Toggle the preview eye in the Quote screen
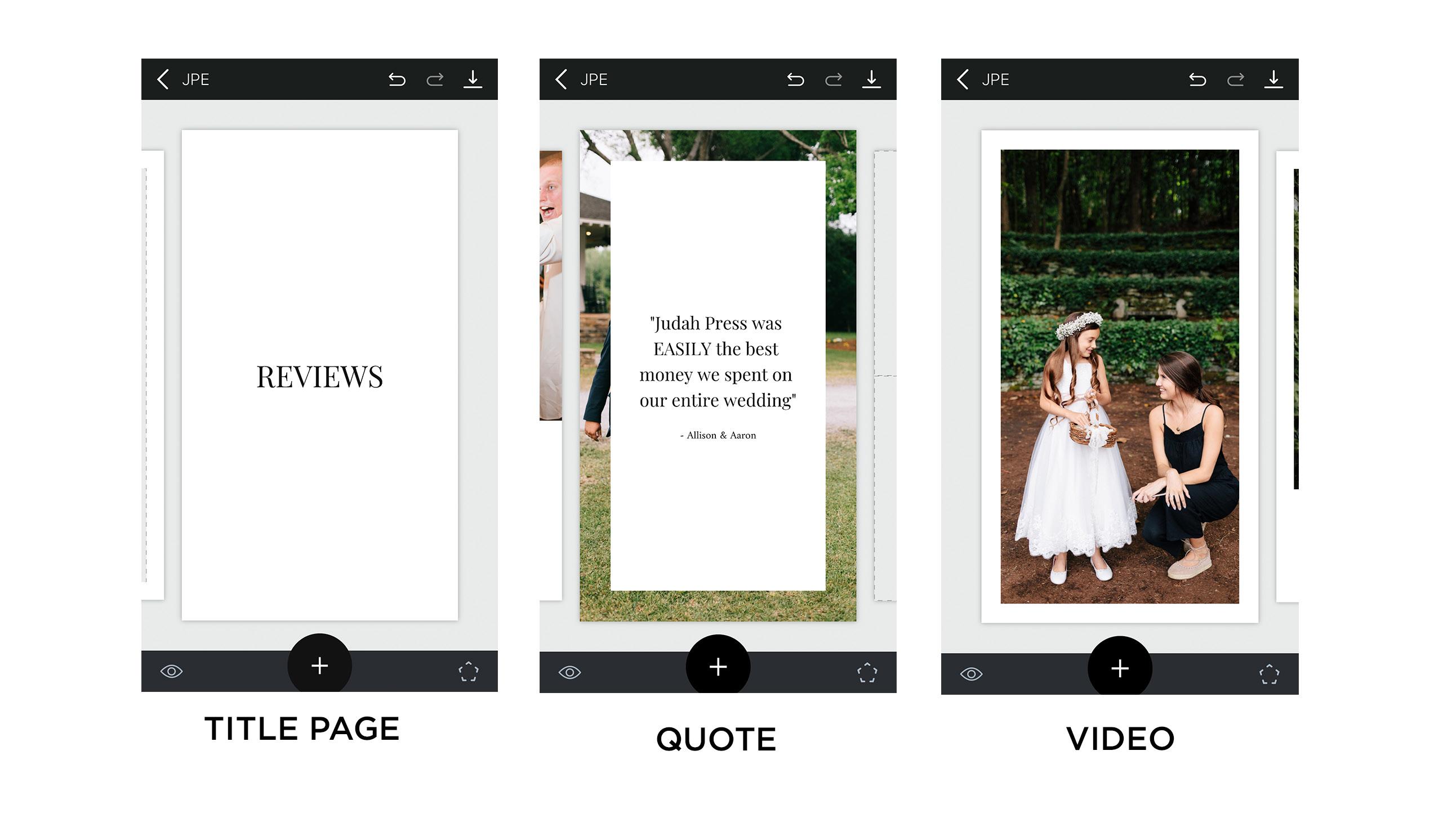 (569, 673)
